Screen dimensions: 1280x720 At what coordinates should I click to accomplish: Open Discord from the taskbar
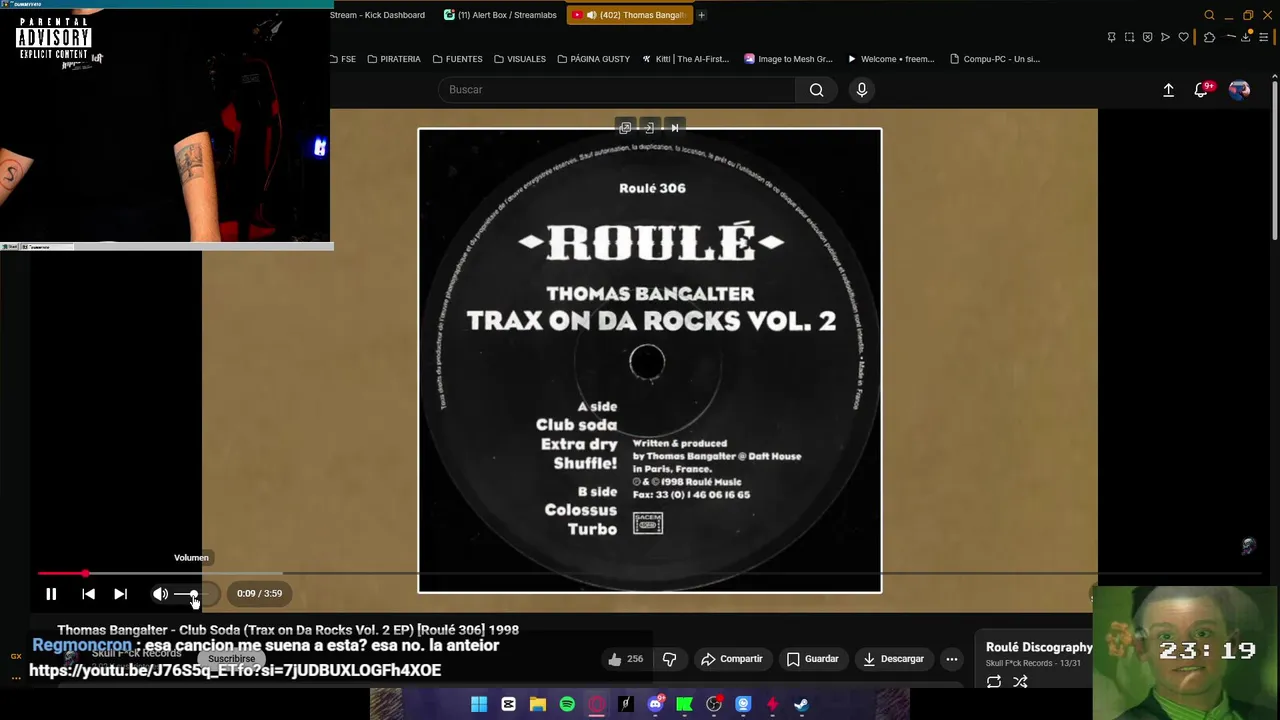655,704
